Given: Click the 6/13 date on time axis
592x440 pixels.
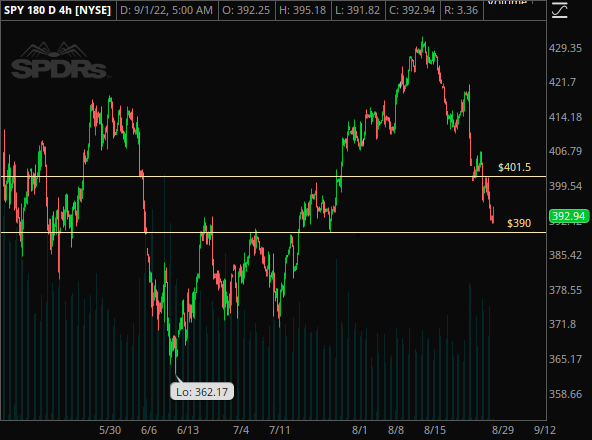Looking at the screenshot, I should (188, 430).
